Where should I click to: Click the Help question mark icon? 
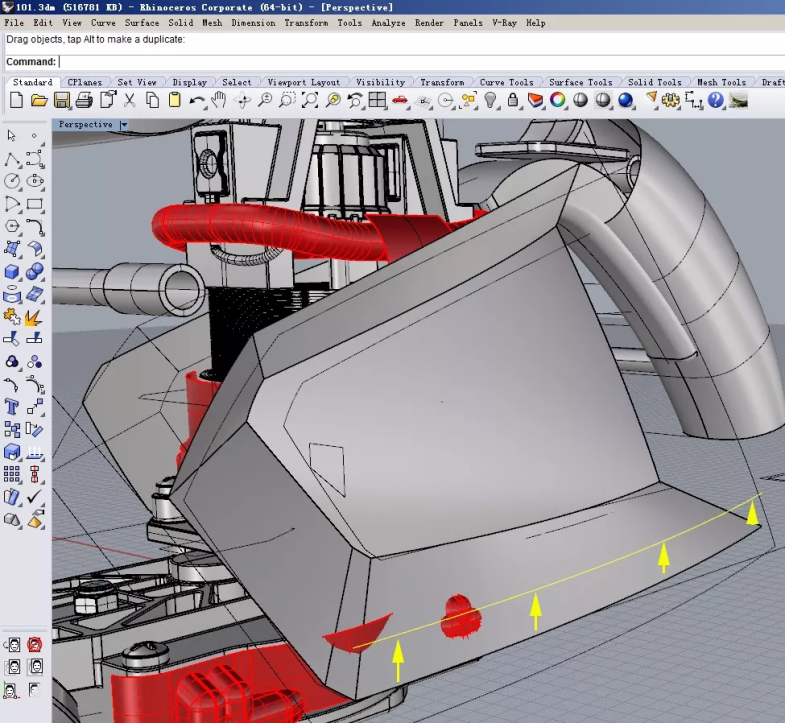point(716,100)
